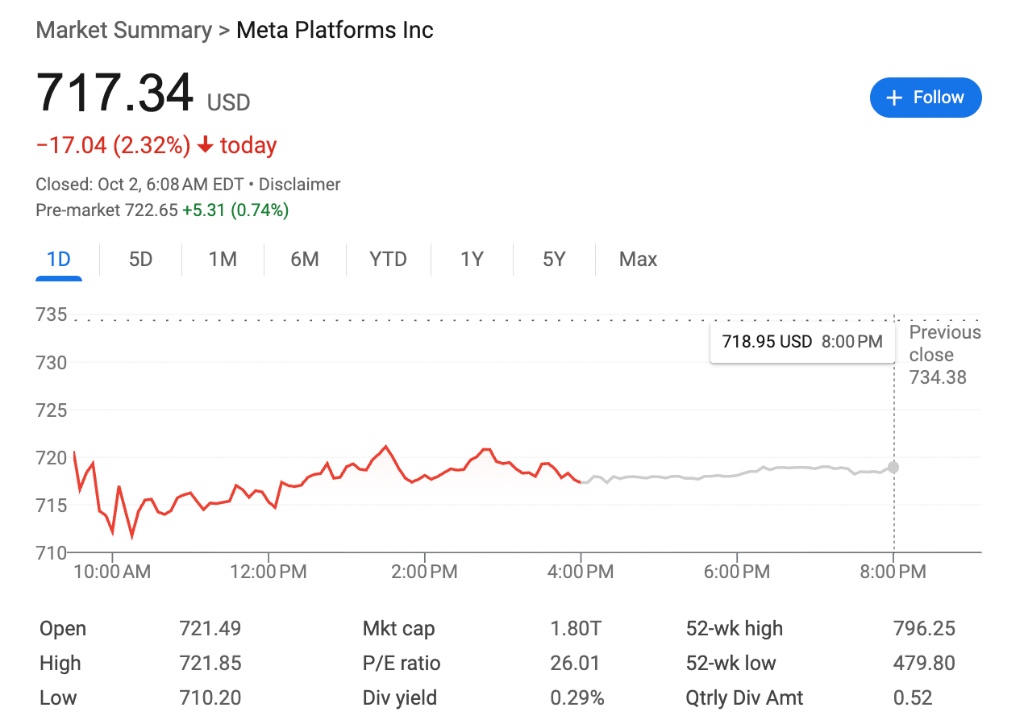Screen dimensions: 1024x728
Task: Select the 5Y chart range
Action: click(x=554, y=259)
